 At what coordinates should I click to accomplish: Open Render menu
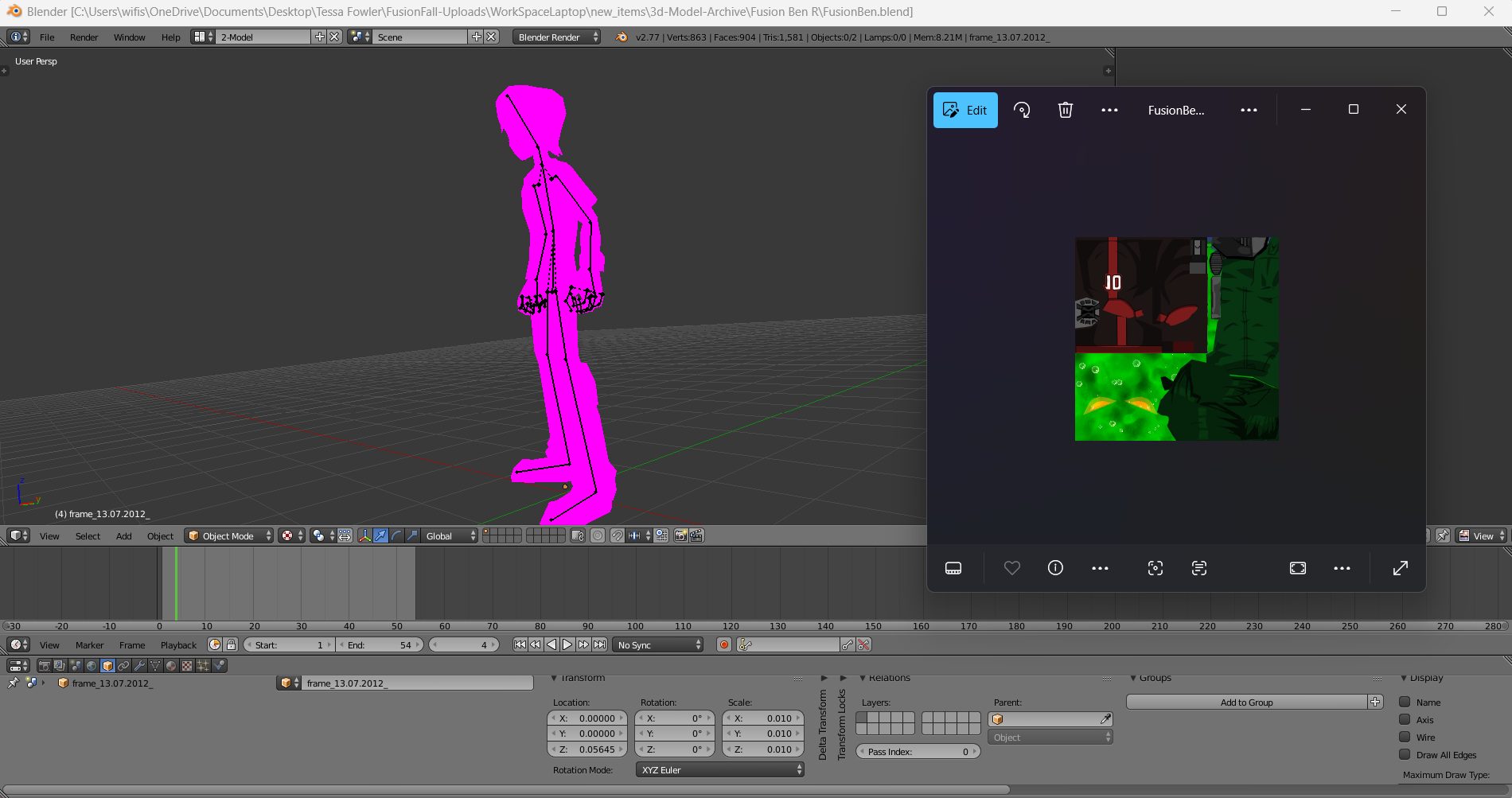click(84, 37)
